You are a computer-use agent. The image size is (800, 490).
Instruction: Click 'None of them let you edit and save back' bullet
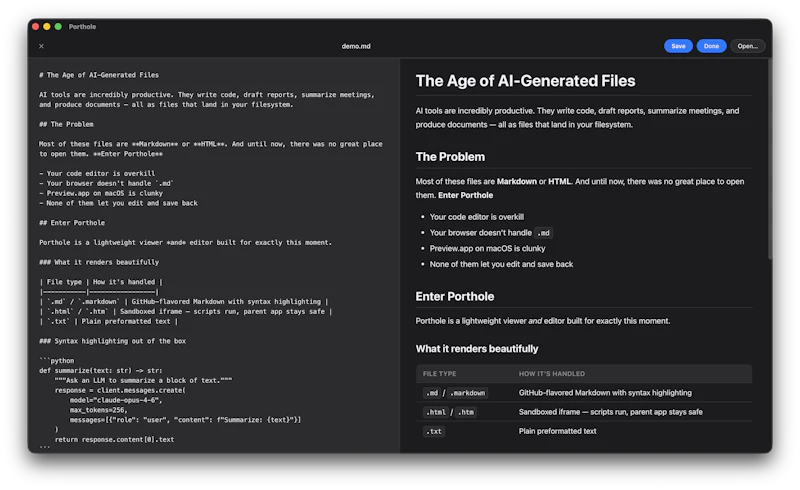[501, 264]
